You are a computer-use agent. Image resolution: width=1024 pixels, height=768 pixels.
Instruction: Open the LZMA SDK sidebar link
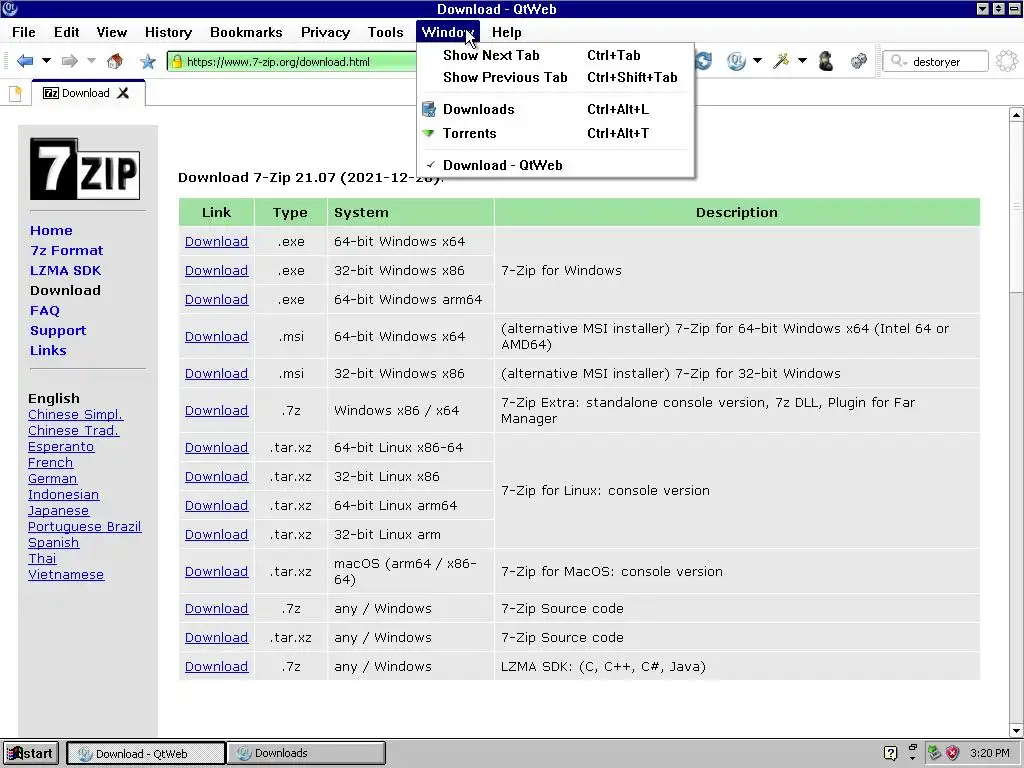tap(65, 270)
